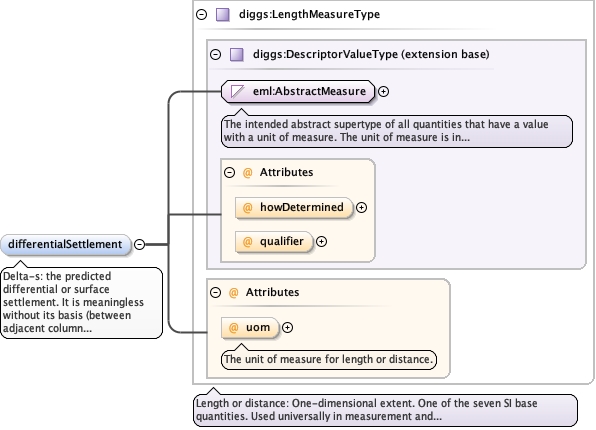Expand the uom attribute
The image size is (596, 430).
tap(287, 328)
